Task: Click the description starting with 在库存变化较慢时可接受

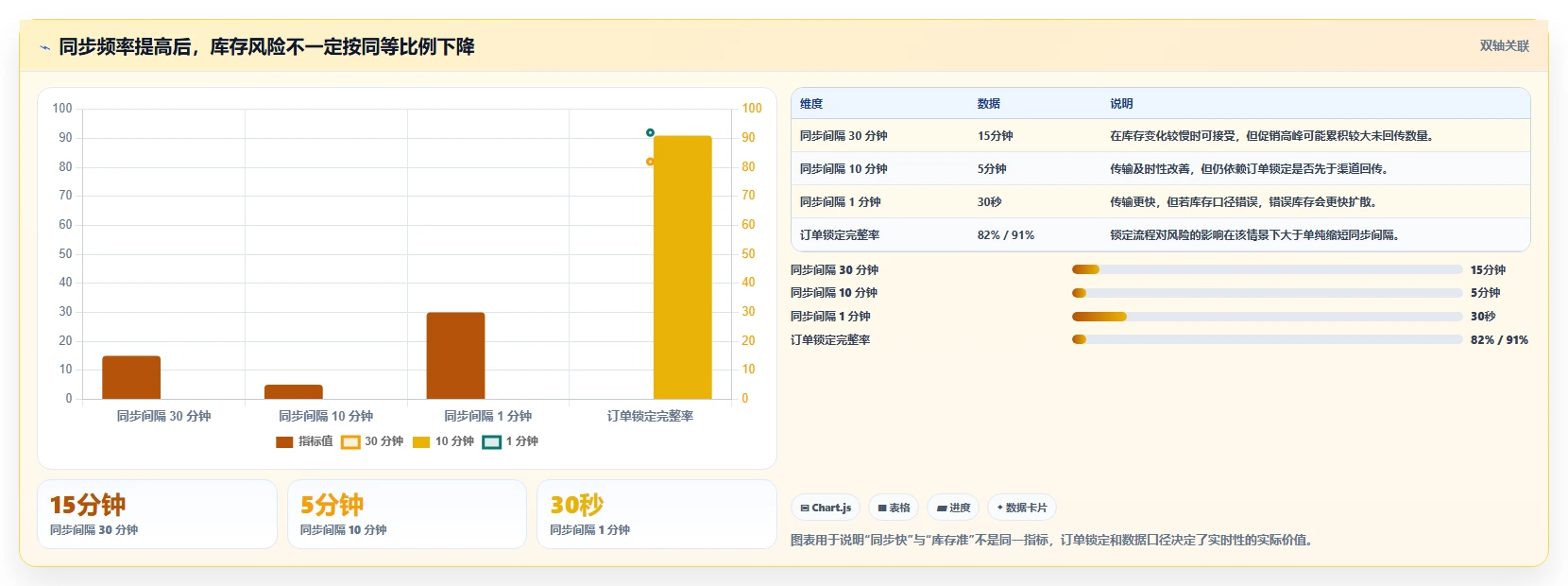Action: [1274, 136]
